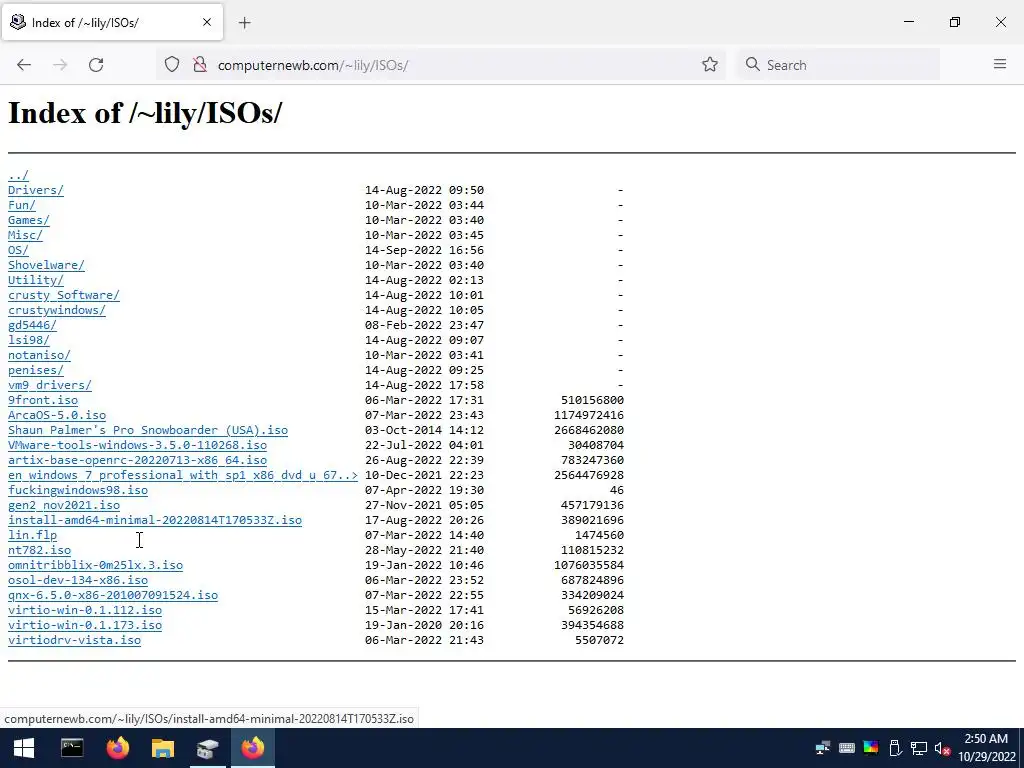The width and height of the screenshot is (1024, 768).
Task: Focus the Search box in toolbar
Action: pyautogui.click(x=839, y=65)
